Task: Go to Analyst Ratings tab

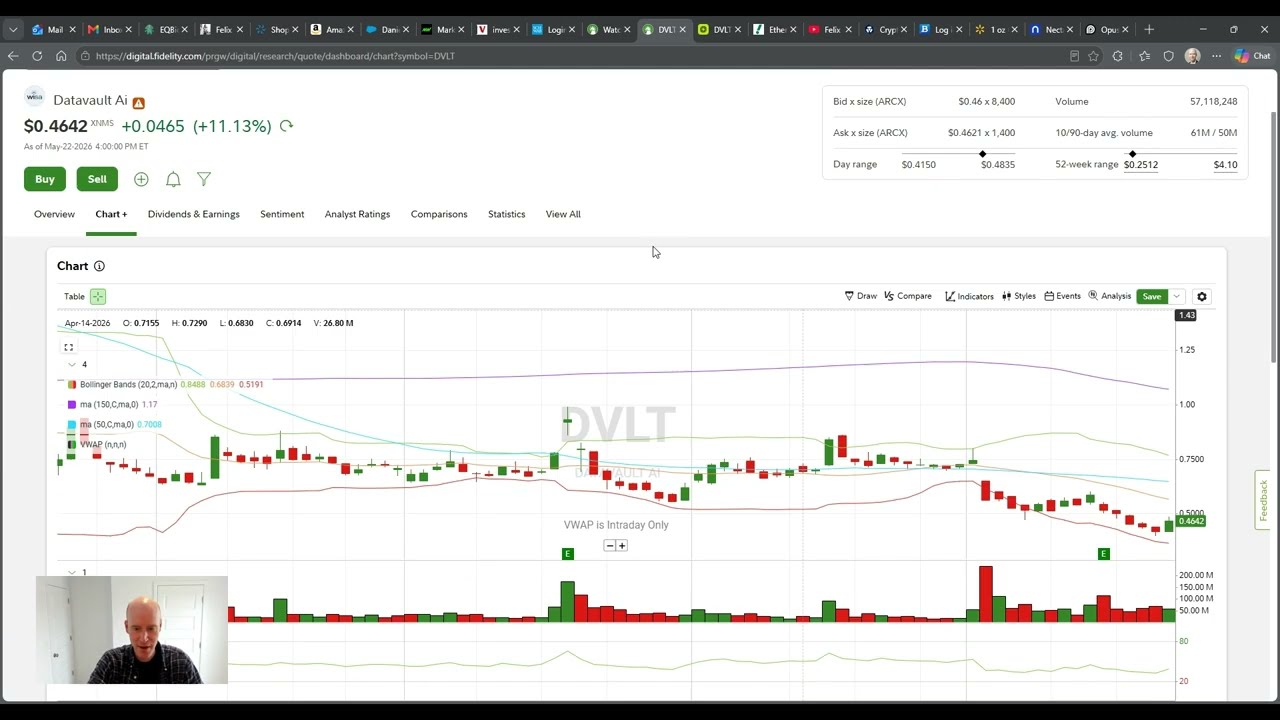Action: pos(357,214)
